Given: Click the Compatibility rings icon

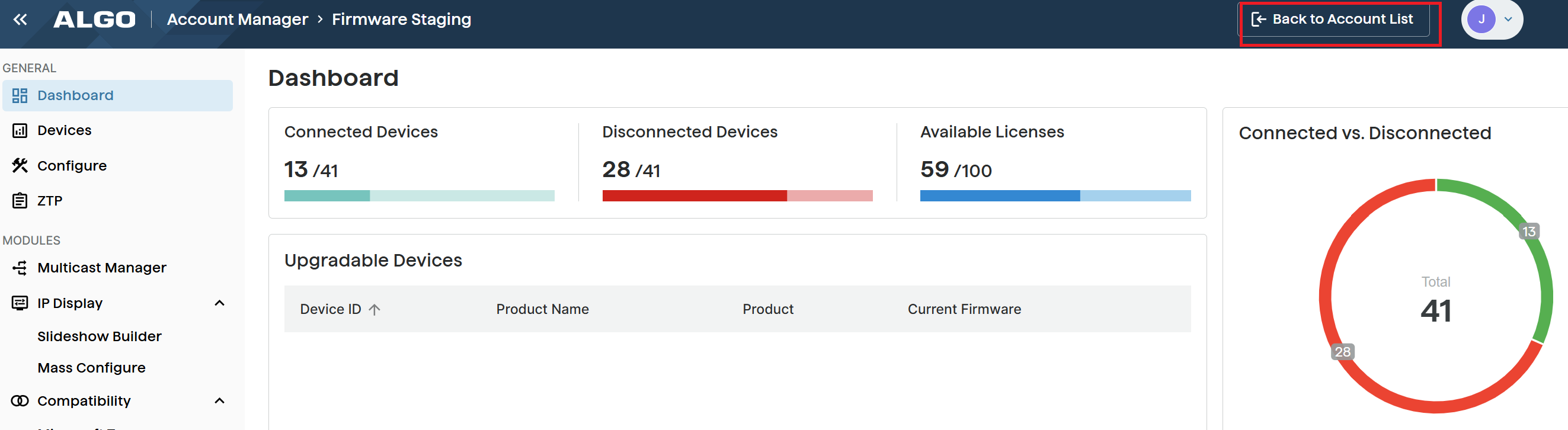Looking at the screenshot, I should pyautogui.click(x=20, y=401).
